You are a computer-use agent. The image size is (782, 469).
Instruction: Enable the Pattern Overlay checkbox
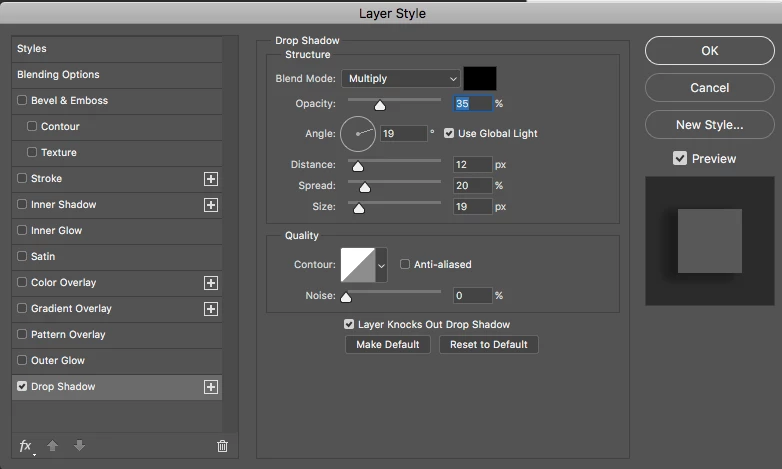click(22, 334)
